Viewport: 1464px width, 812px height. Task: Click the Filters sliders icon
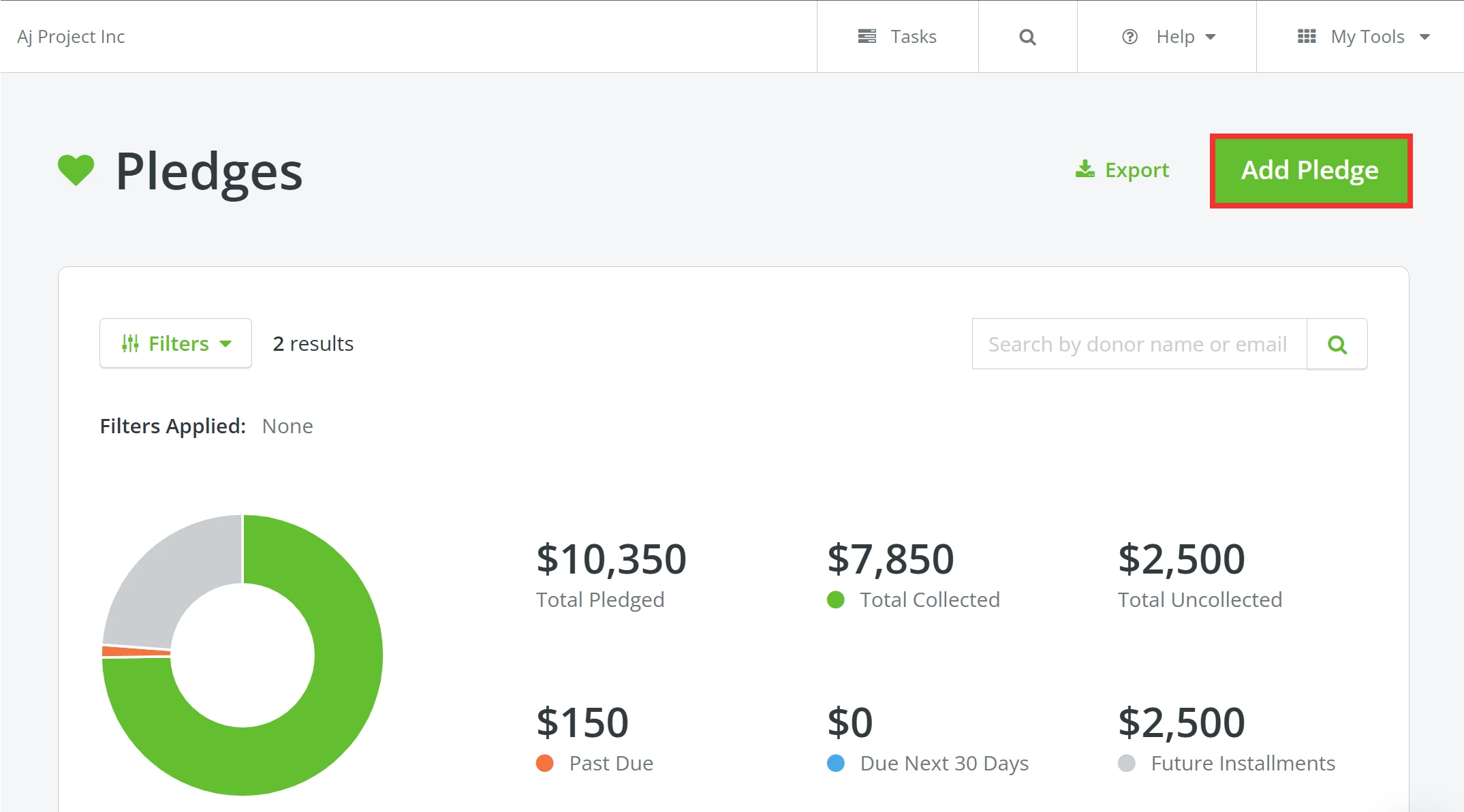point(130,343)
